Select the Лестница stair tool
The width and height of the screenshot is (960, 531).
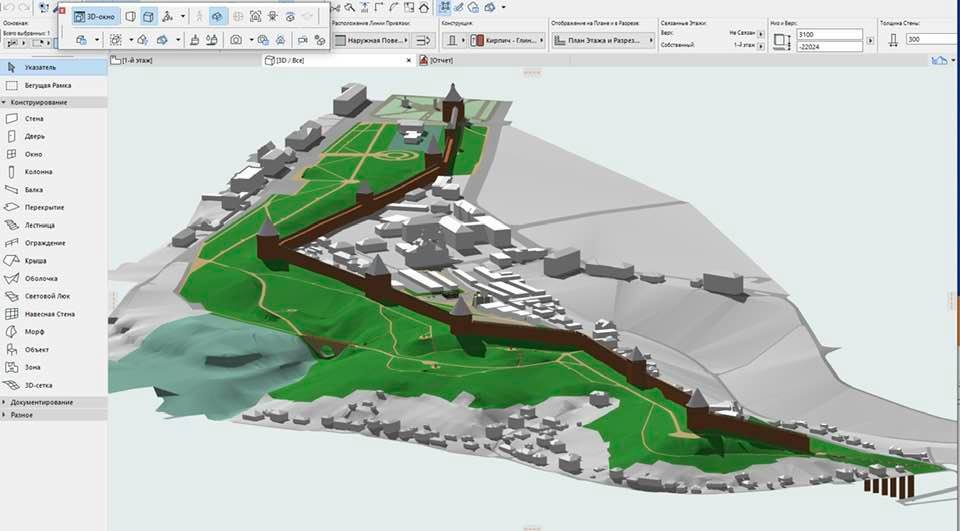pos(54,225)
